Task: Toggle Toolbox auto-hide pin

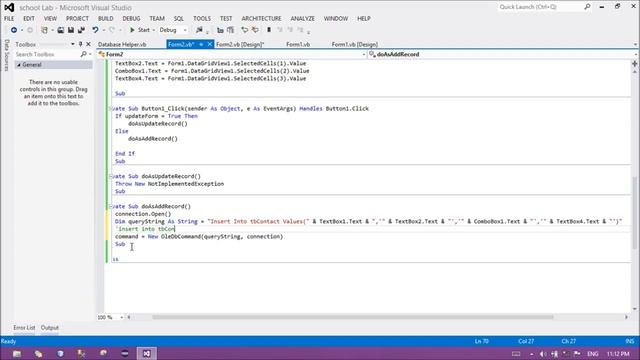Action: [80, 44]
